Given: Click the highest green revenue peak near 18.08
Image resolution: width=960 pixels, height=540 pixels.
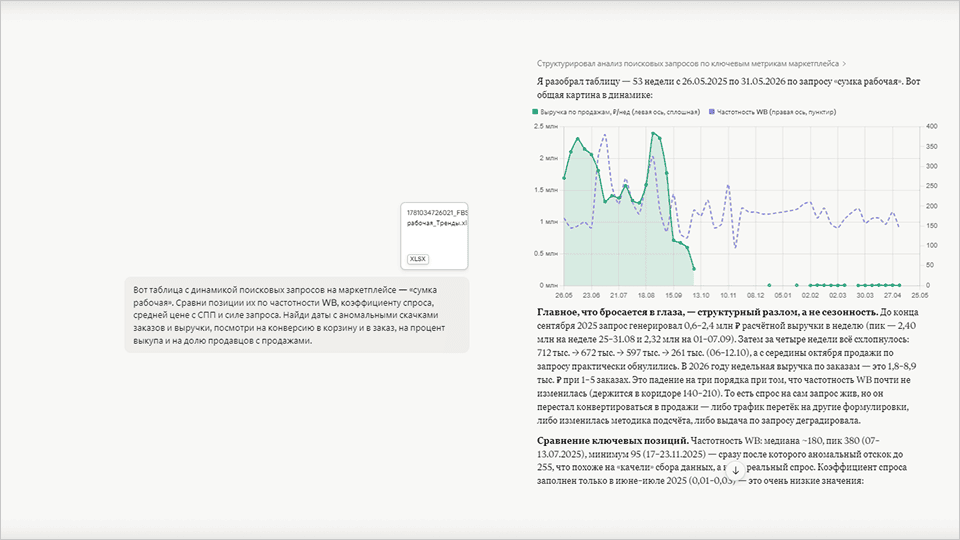Looking at the screenshot, I should (x=653, y=133).
